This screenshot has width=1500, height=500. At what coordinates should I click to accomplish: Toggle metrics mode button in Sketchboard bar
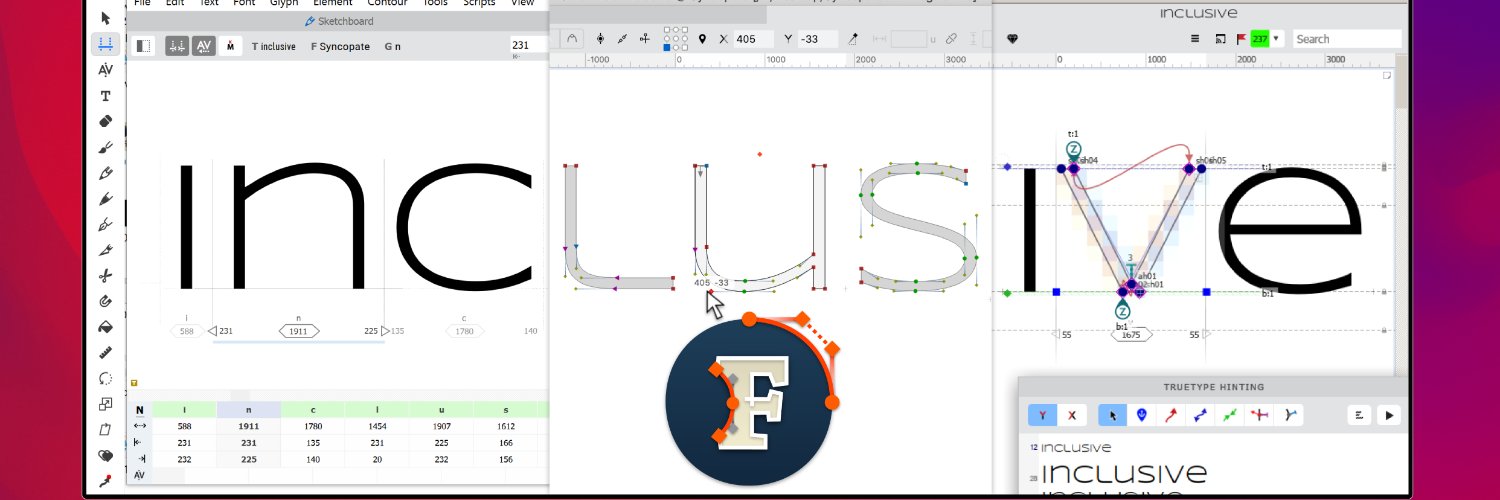(177, 46)
